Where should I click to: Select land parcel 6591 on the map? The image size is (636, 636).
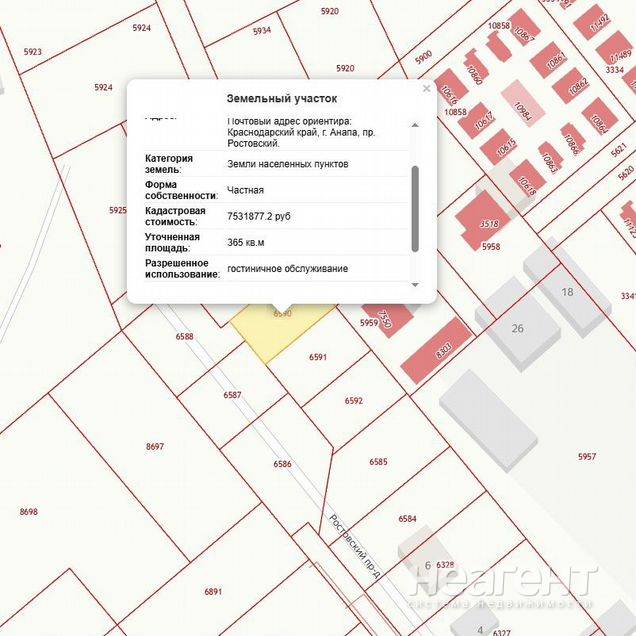318,357
